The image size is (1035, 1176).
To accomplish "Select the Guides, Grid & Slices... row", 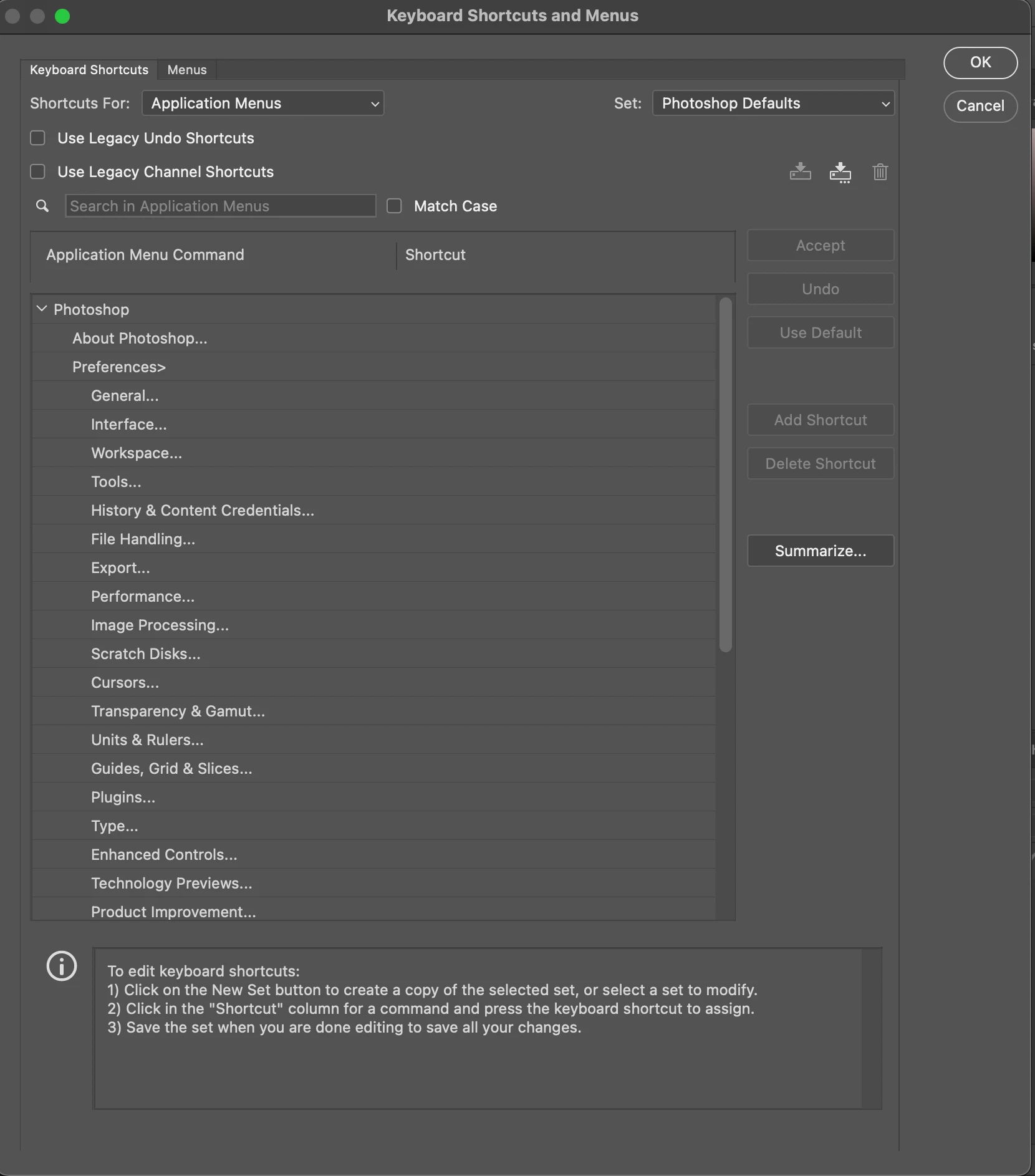I will click(x=373, y=768).
